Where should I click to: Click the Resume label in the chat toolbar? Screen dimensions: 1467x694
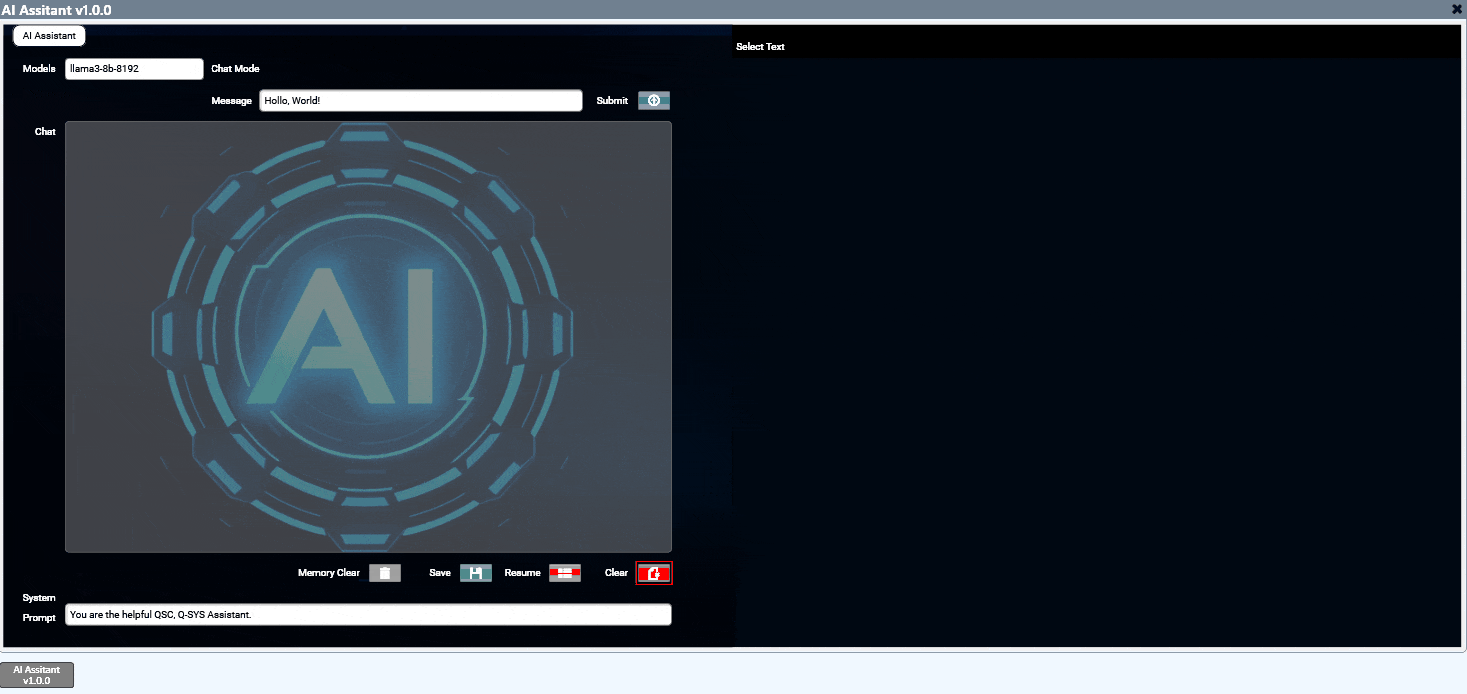click(x=522, y=572)
